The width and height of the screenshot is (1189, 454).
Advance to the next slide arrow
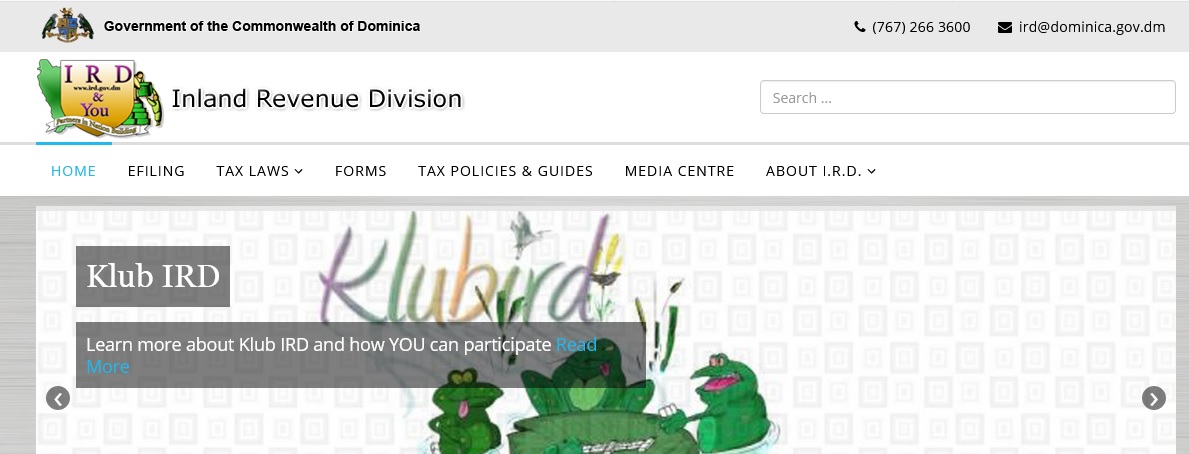tap(1153, 398)
